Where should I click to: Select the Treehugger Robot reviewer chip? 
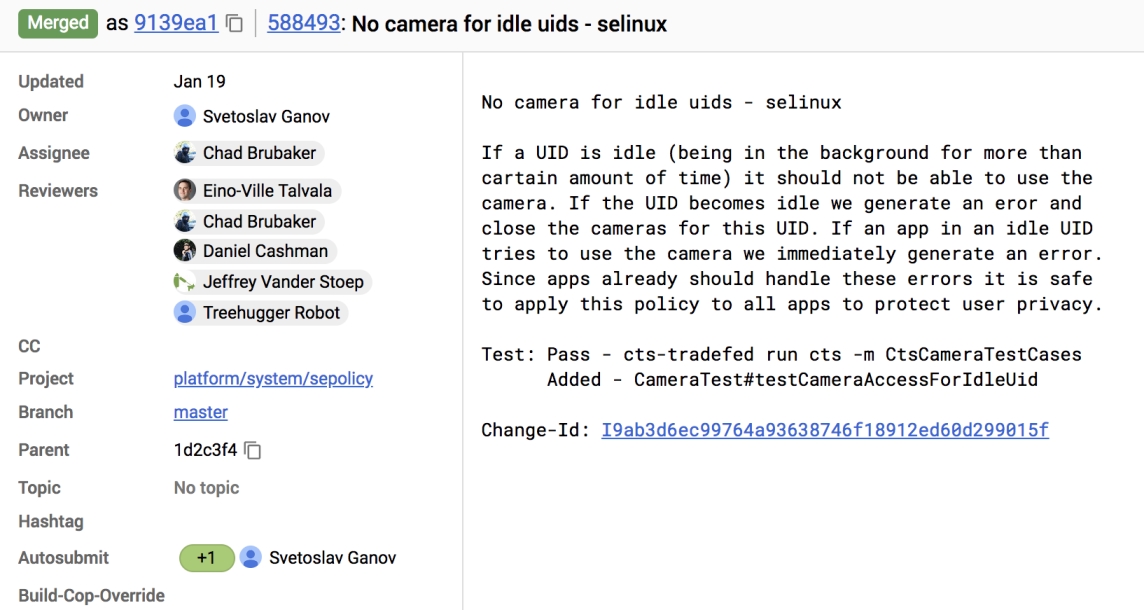tap(271, 313)
